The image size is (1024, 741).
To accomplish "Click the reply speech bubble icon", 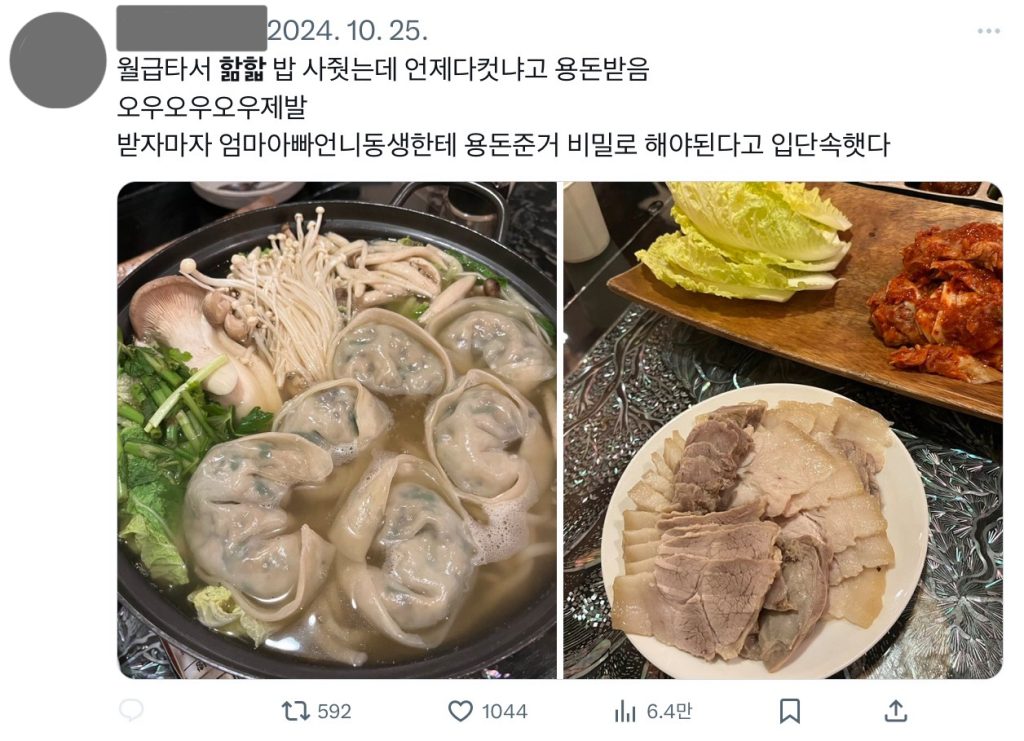I will coord(131,710).
